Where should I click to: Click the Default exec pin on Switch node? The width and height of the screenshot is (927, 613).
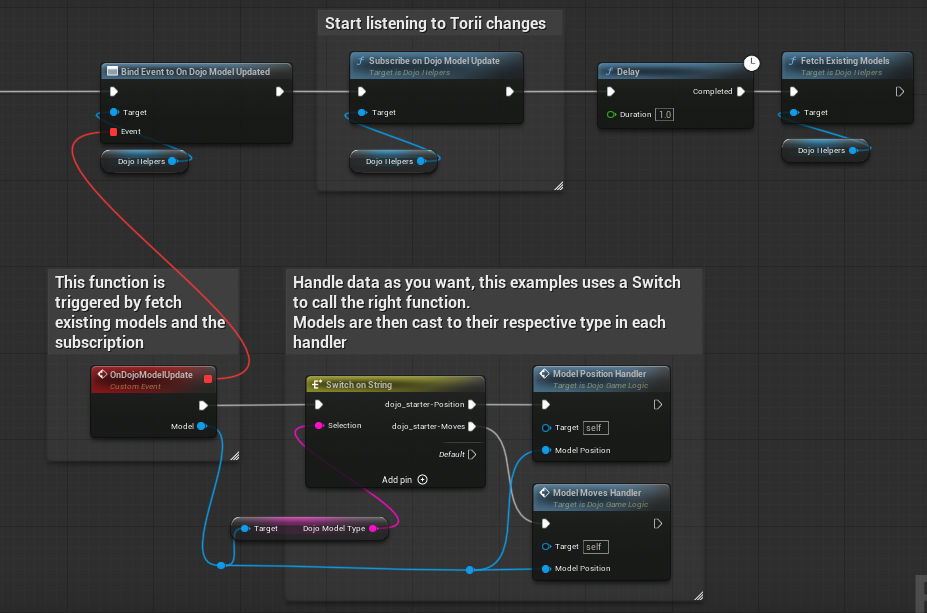[472, 454]
